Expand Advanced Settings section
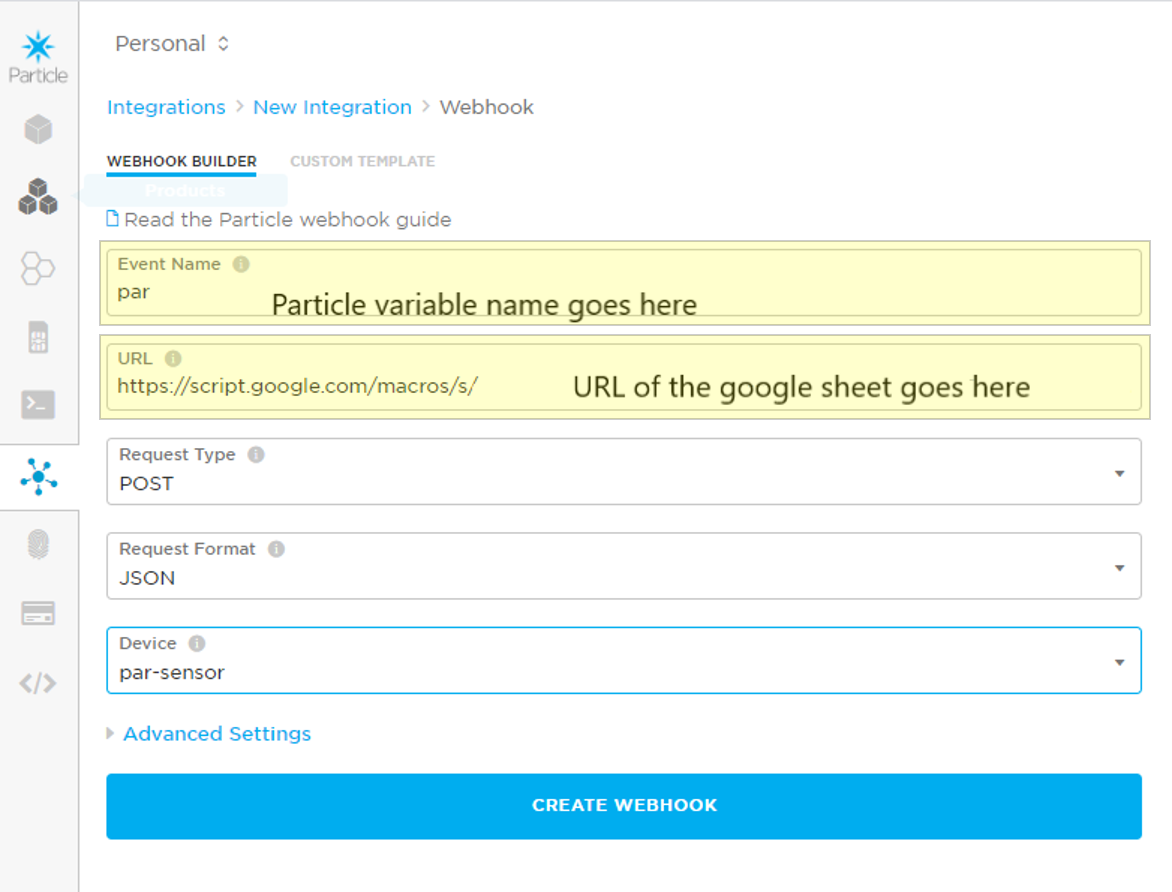1172x892 pixels. tap(216, 734)
